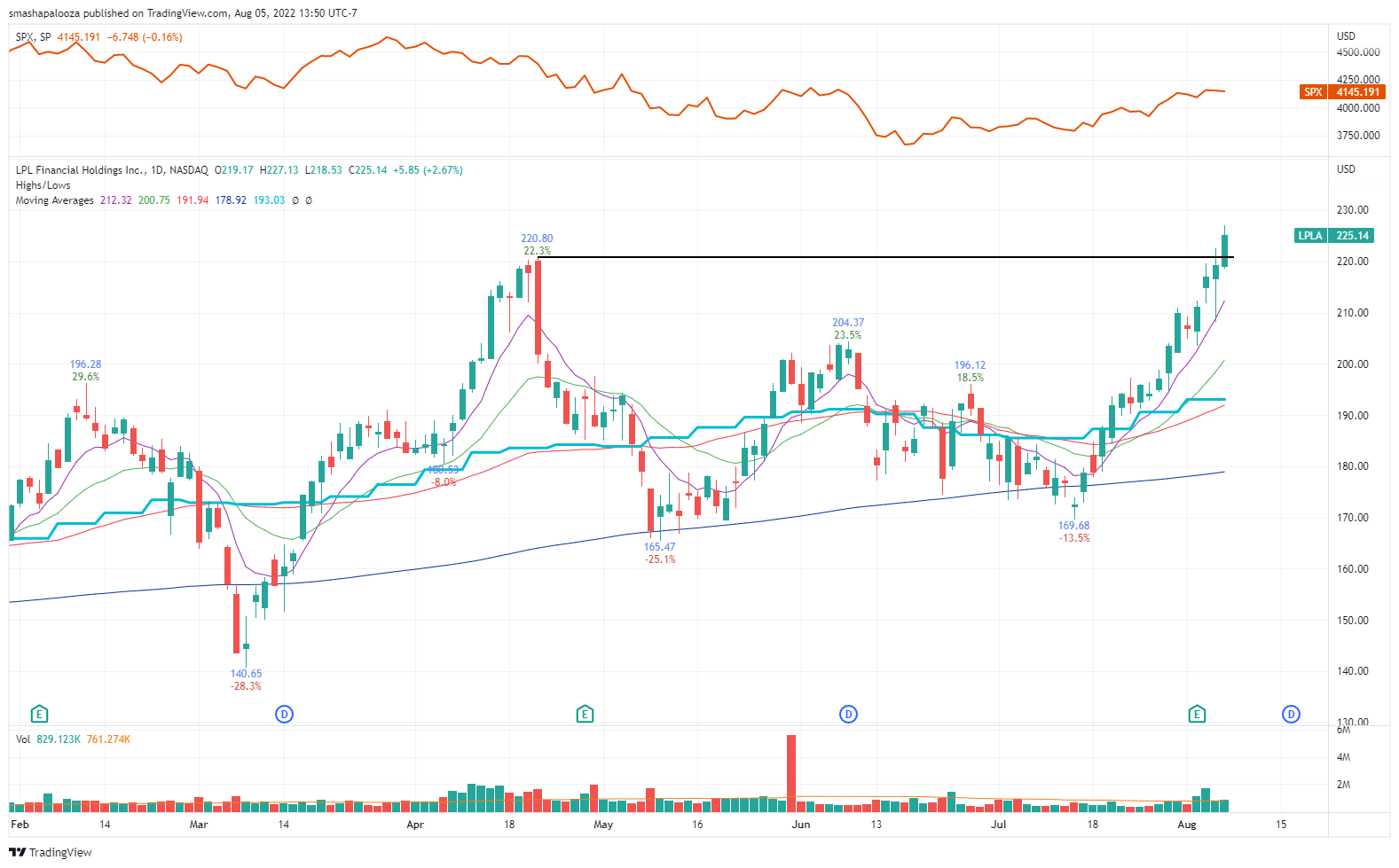
Task: Click the August earnings E marker
Action: click(x=1197, y=714)
